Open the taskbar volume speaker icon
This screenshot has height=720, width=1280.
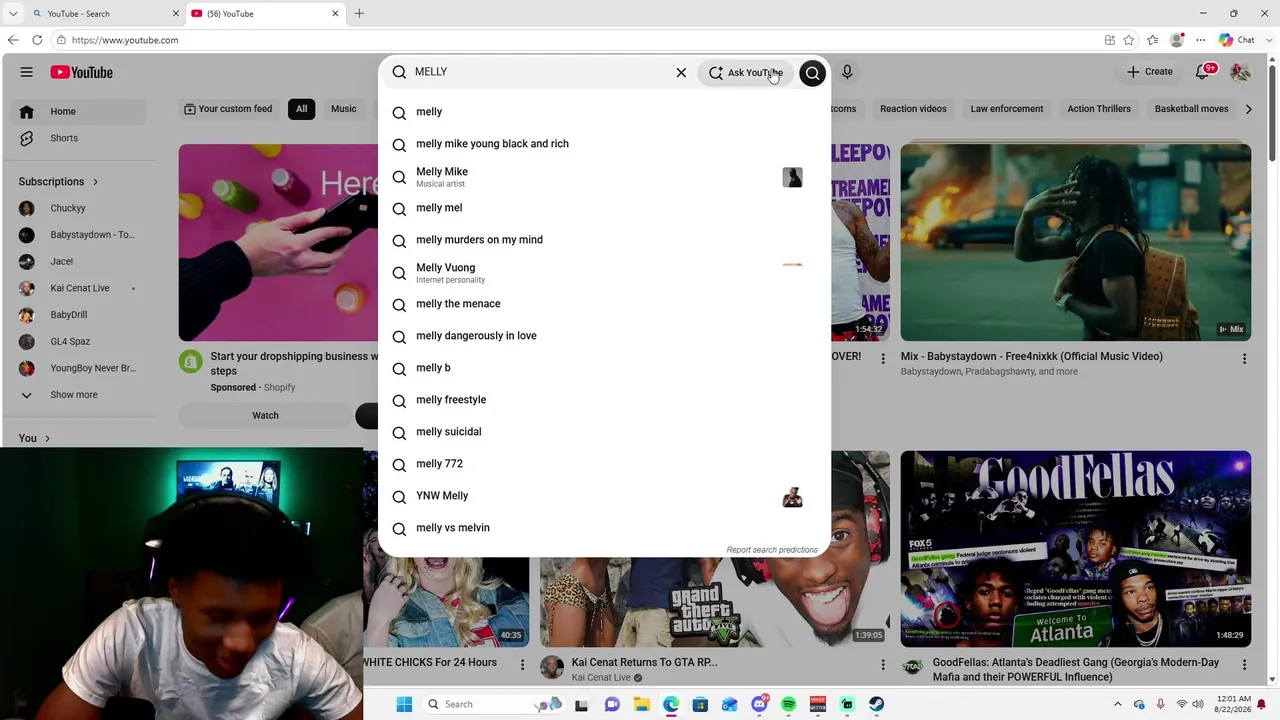click(x=1200, y=704)
